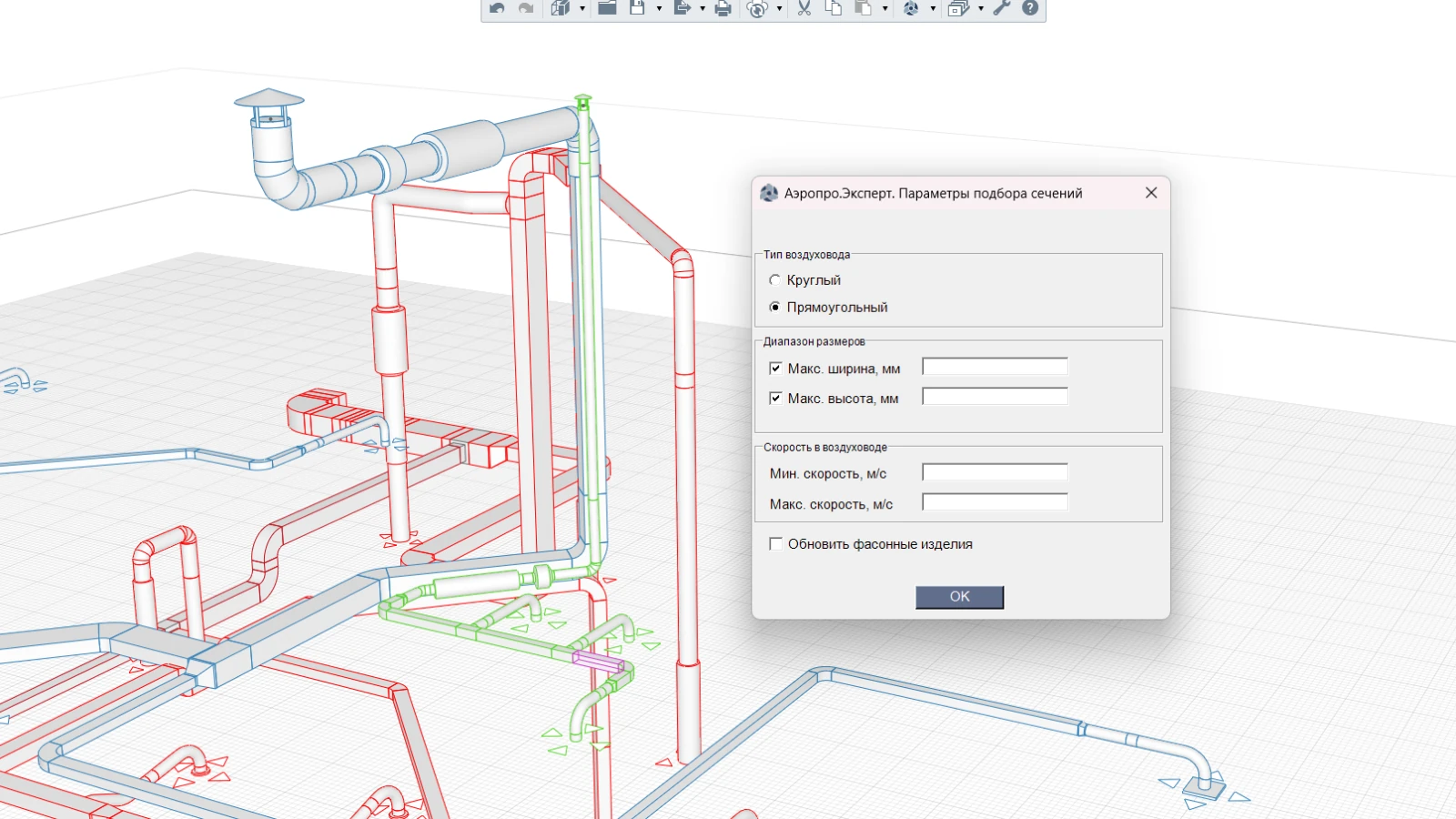Click the copy pages icon
The image size is (1456, 819).
(834, 8)
